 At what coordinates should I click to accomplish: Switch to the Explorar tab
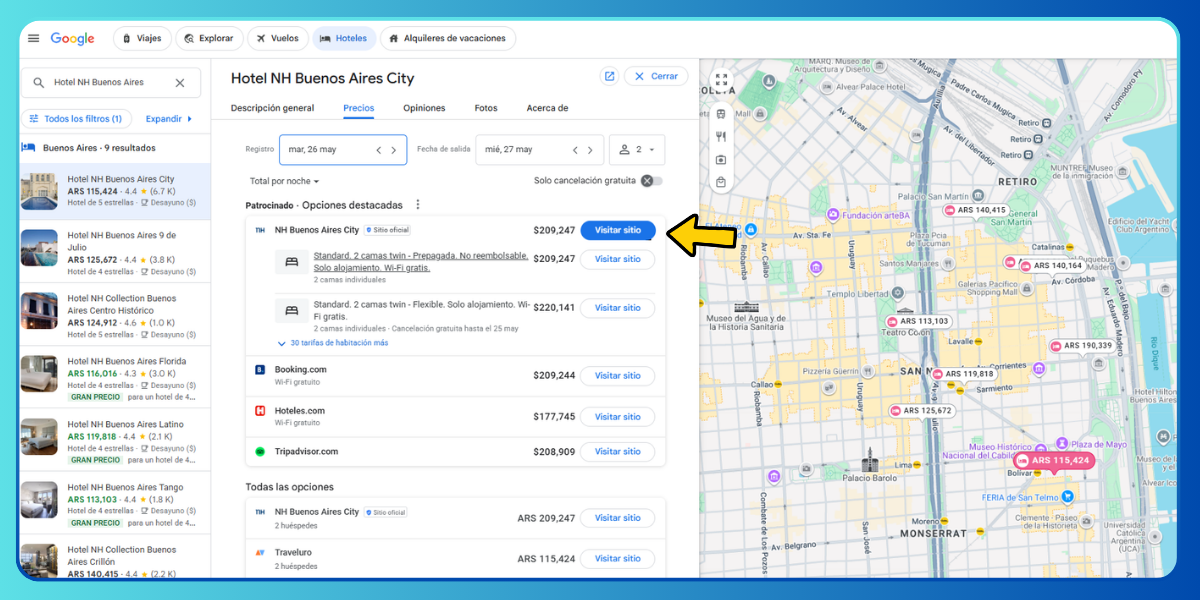(209, 38)
